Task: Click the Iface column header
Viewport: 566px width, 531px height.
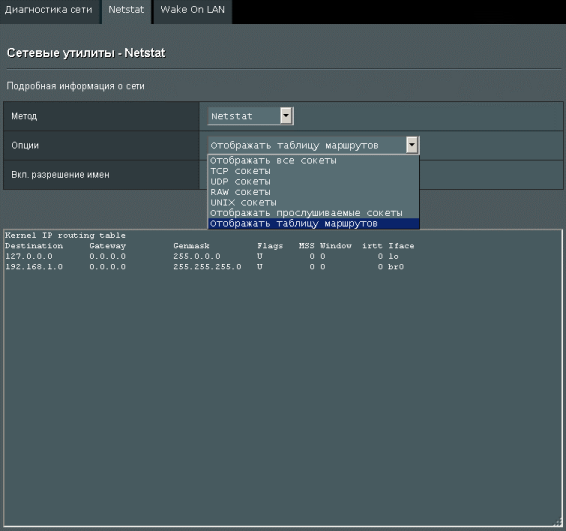Action: 401,246
